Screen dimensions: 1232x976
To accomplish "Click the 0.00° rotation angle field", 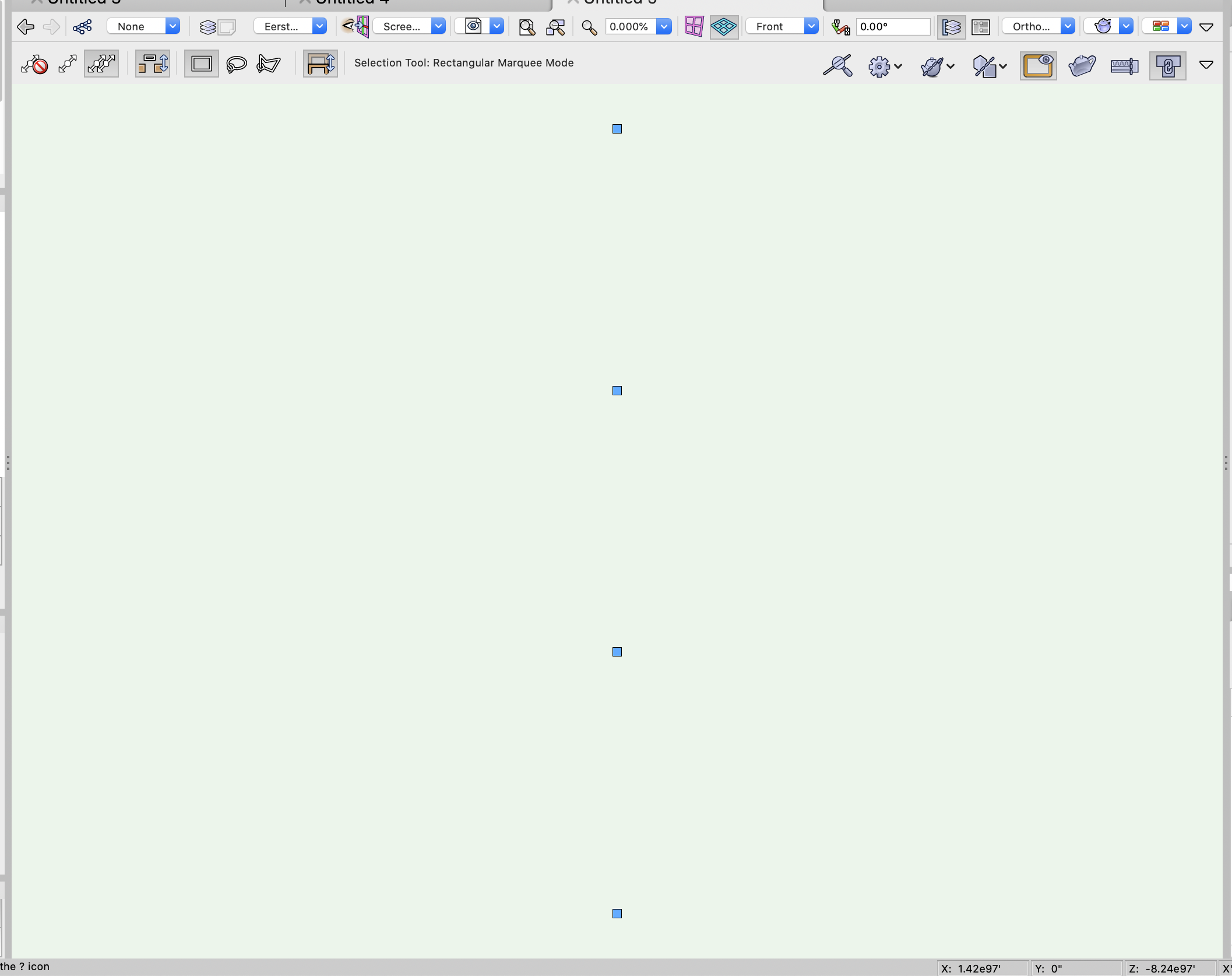I will (892, 27).
